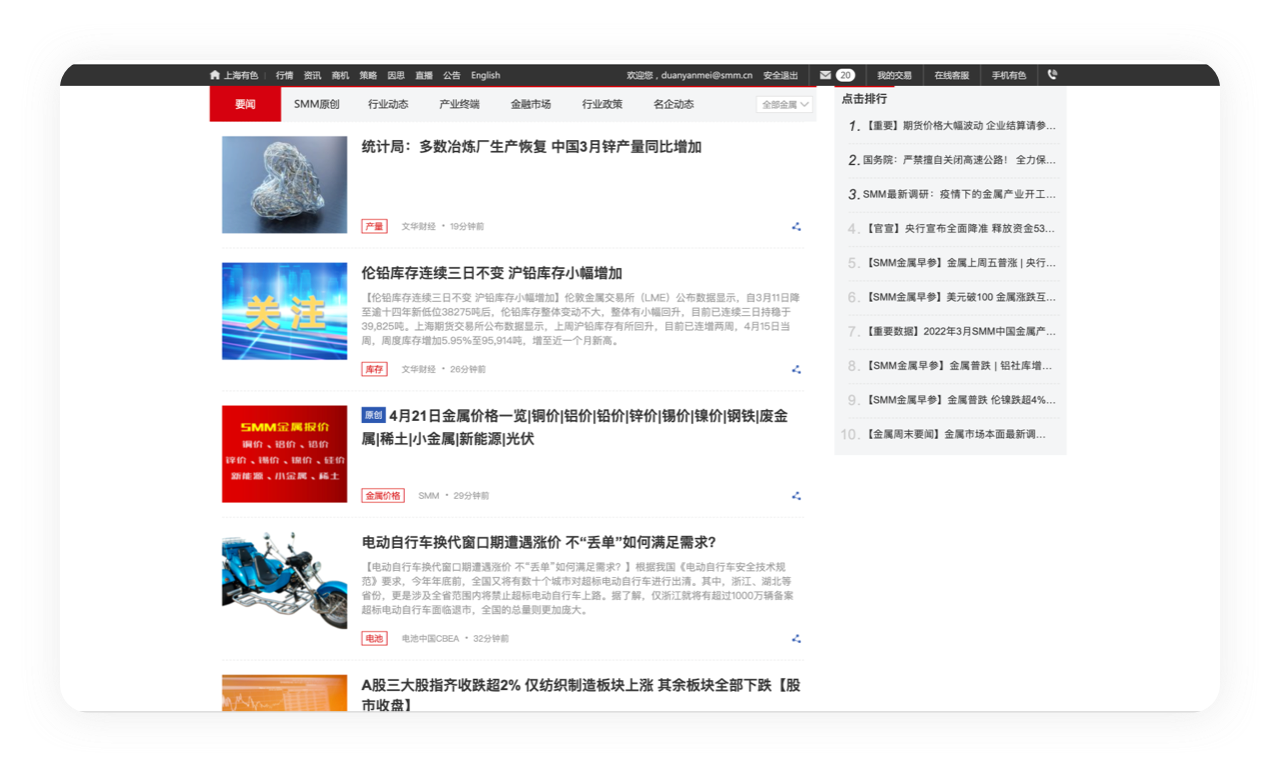The height and width of the screenshot is (774, 1280).
Task: Click share icon for 伦铅库存 article
Action: click(796, 369)
